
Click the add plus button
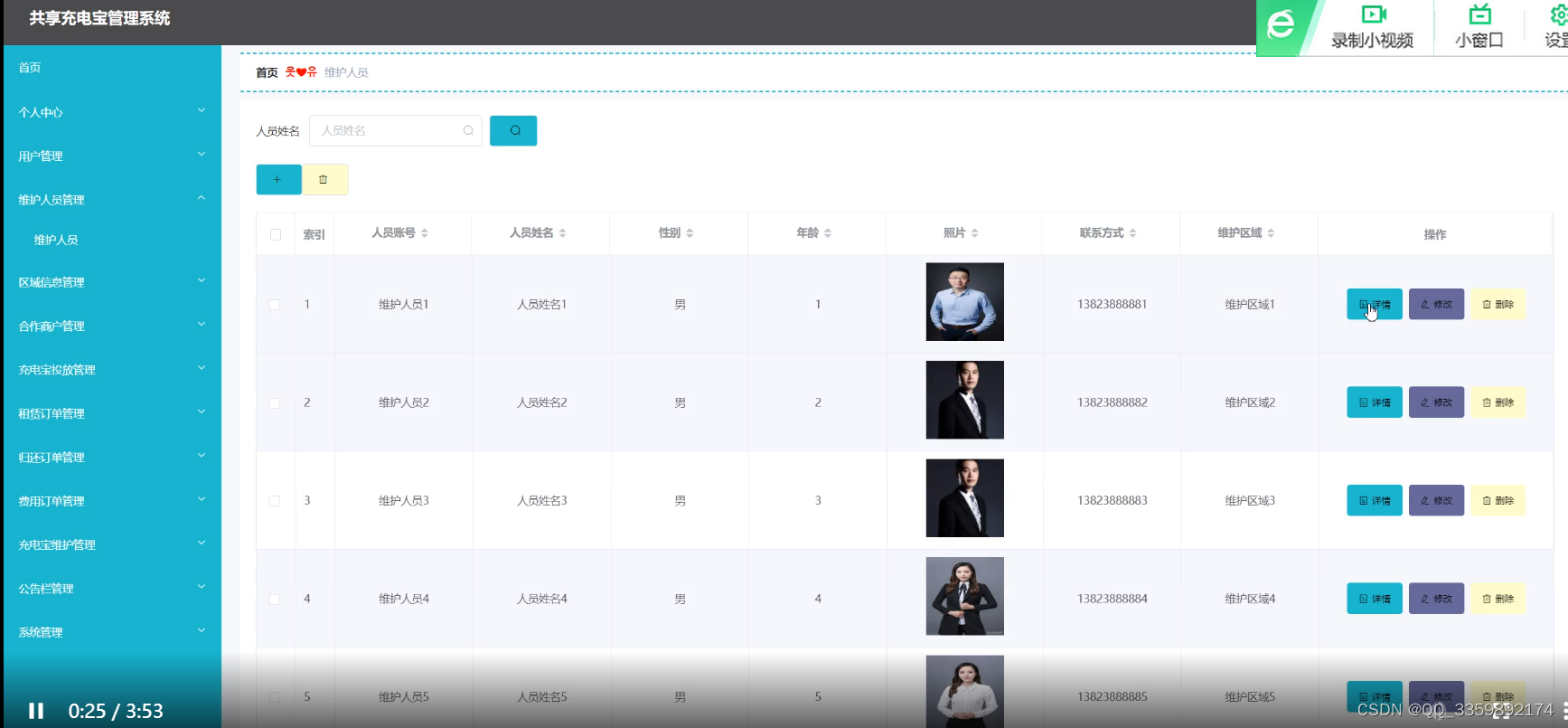tap(278, 179)
